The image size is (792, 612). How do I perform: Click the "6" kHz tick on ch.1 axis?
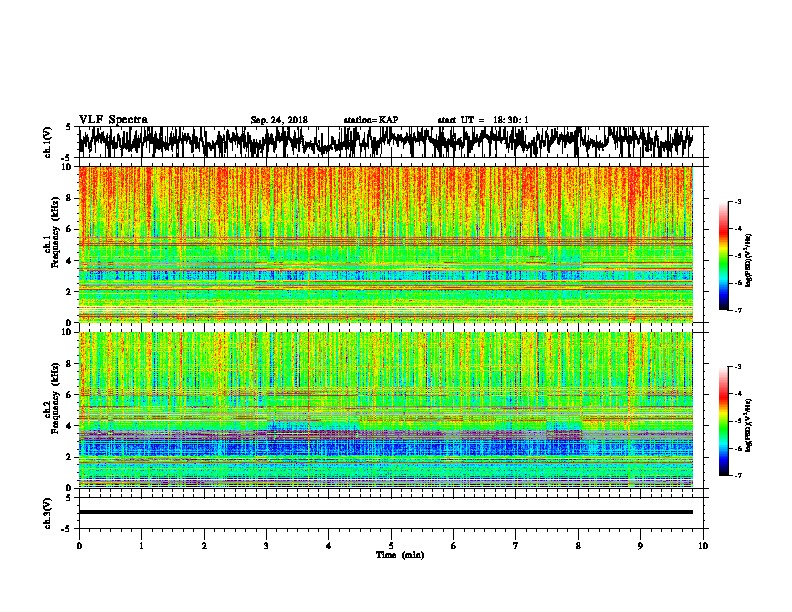[x=70, y=229]
